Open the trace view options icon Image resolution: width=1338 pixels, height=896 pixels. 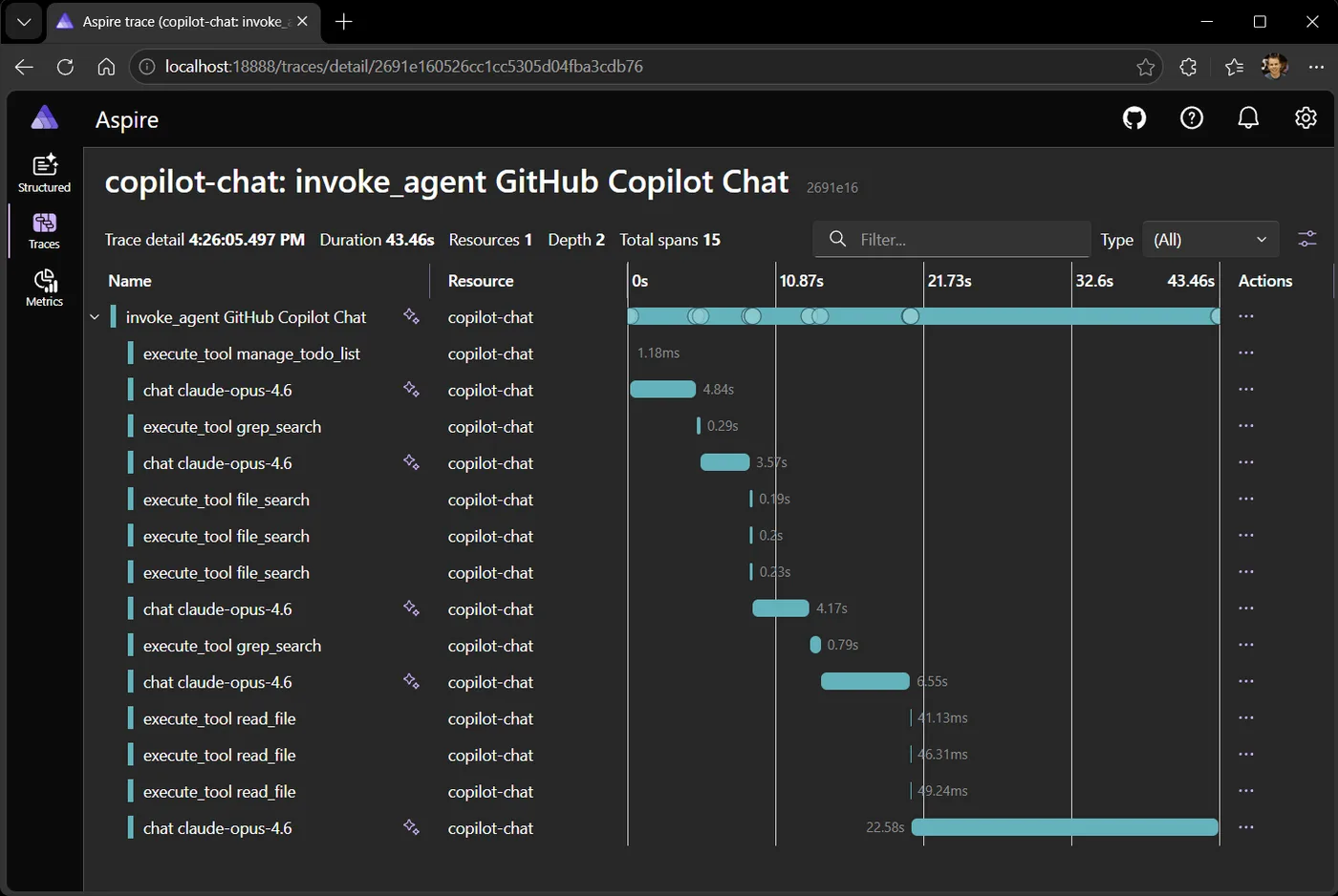click(1307, 239)
